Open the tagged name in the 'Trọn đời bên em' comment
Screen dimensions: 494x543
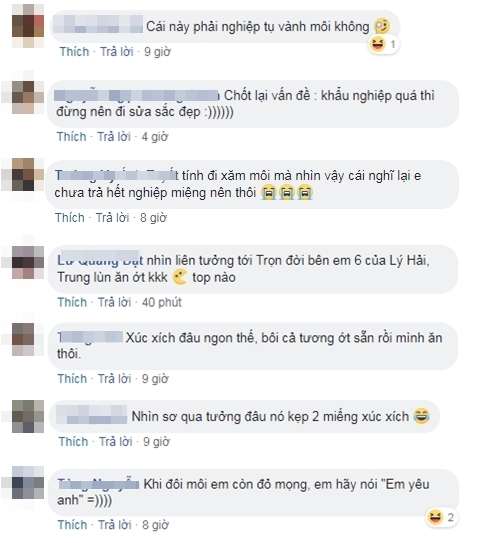coord(100,260)
